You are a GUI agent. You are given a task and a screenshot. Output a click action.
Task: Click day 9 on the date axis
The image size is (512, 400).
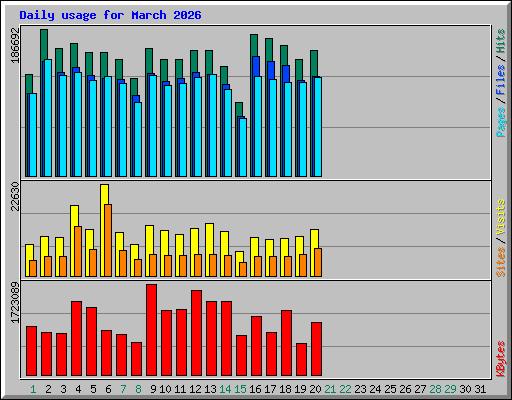(153, 389)
